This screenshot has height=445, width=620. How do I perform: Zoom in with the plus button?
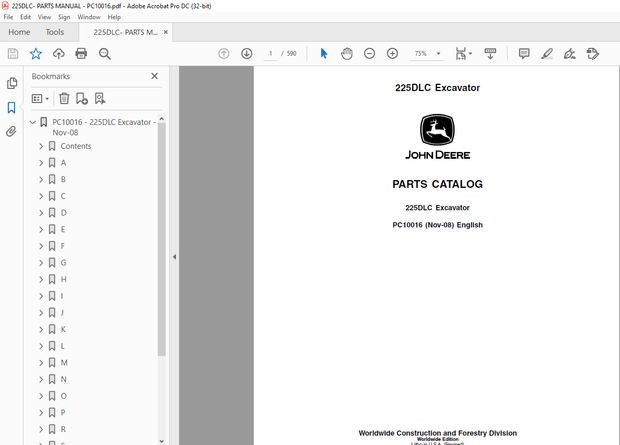pos(392,53)
